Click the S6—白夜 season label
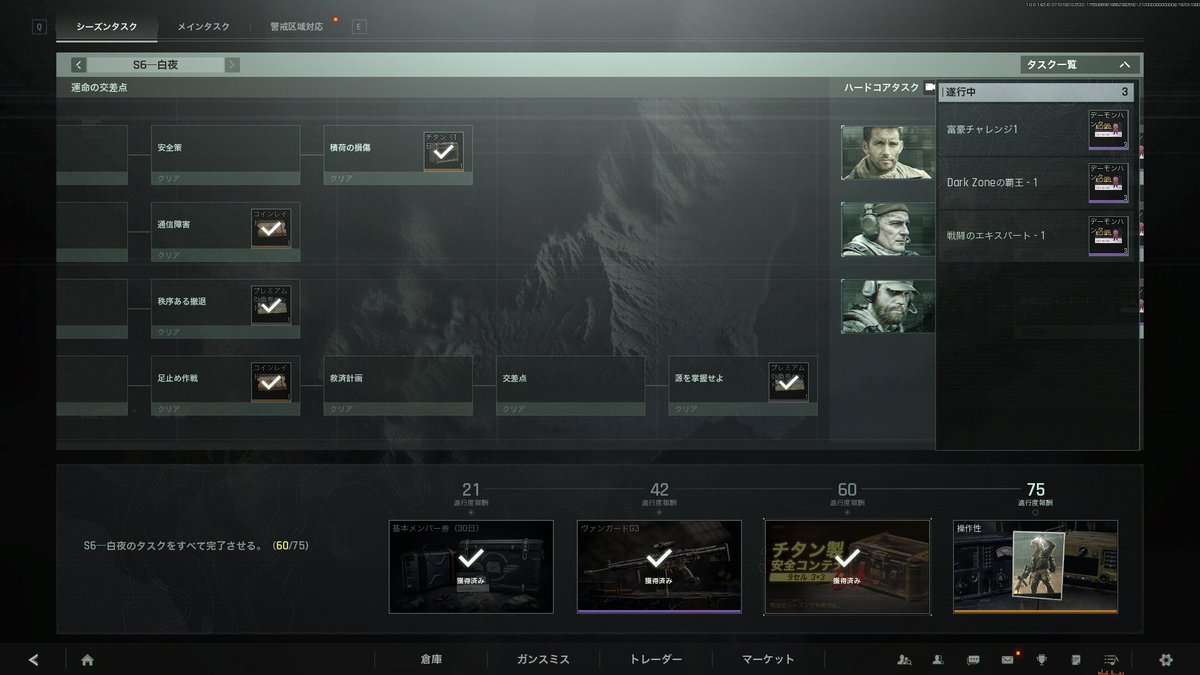The height and width of the screenshot is (675, 1200). pyautogui.click(x=155, y=65)
